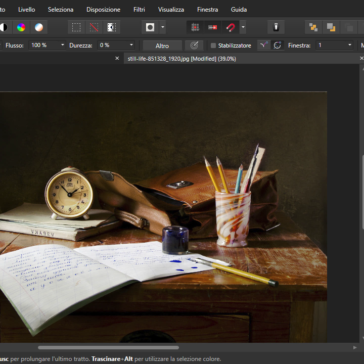Apply Auto Contrast half-circle icon
Viewport: 364px width, 364px height.
[x=3, y=27]
